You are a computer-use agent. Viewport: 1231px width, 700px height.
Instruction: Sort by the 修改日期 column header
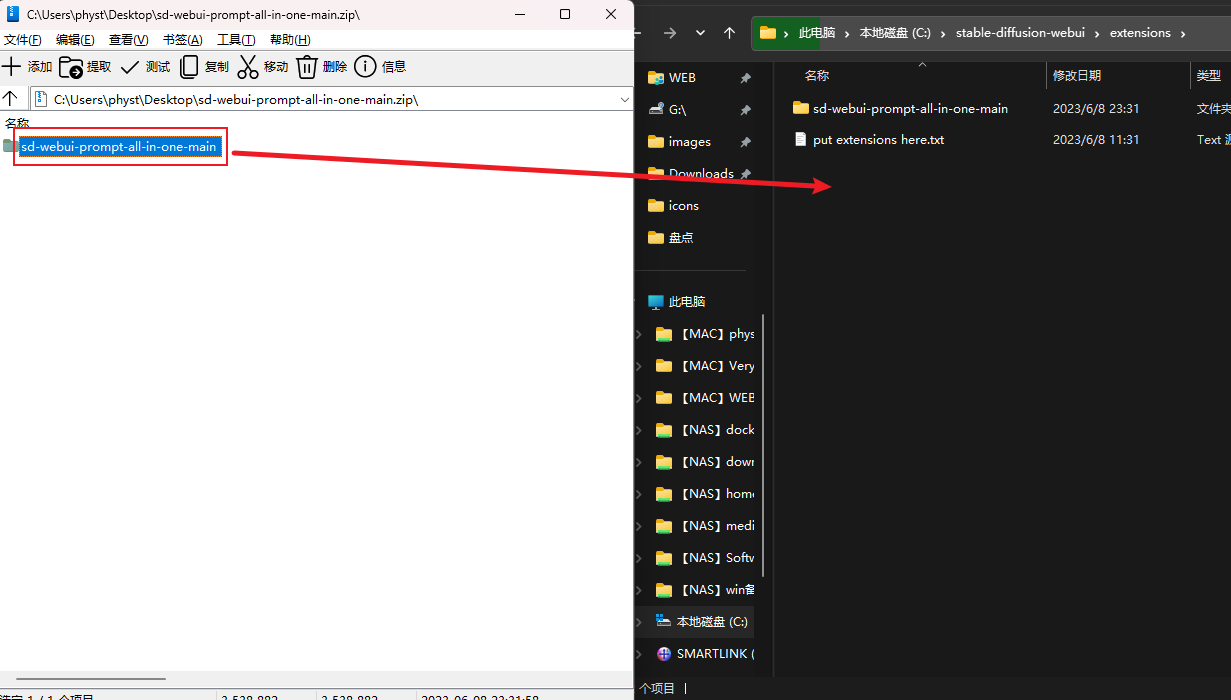[1077, 76]
